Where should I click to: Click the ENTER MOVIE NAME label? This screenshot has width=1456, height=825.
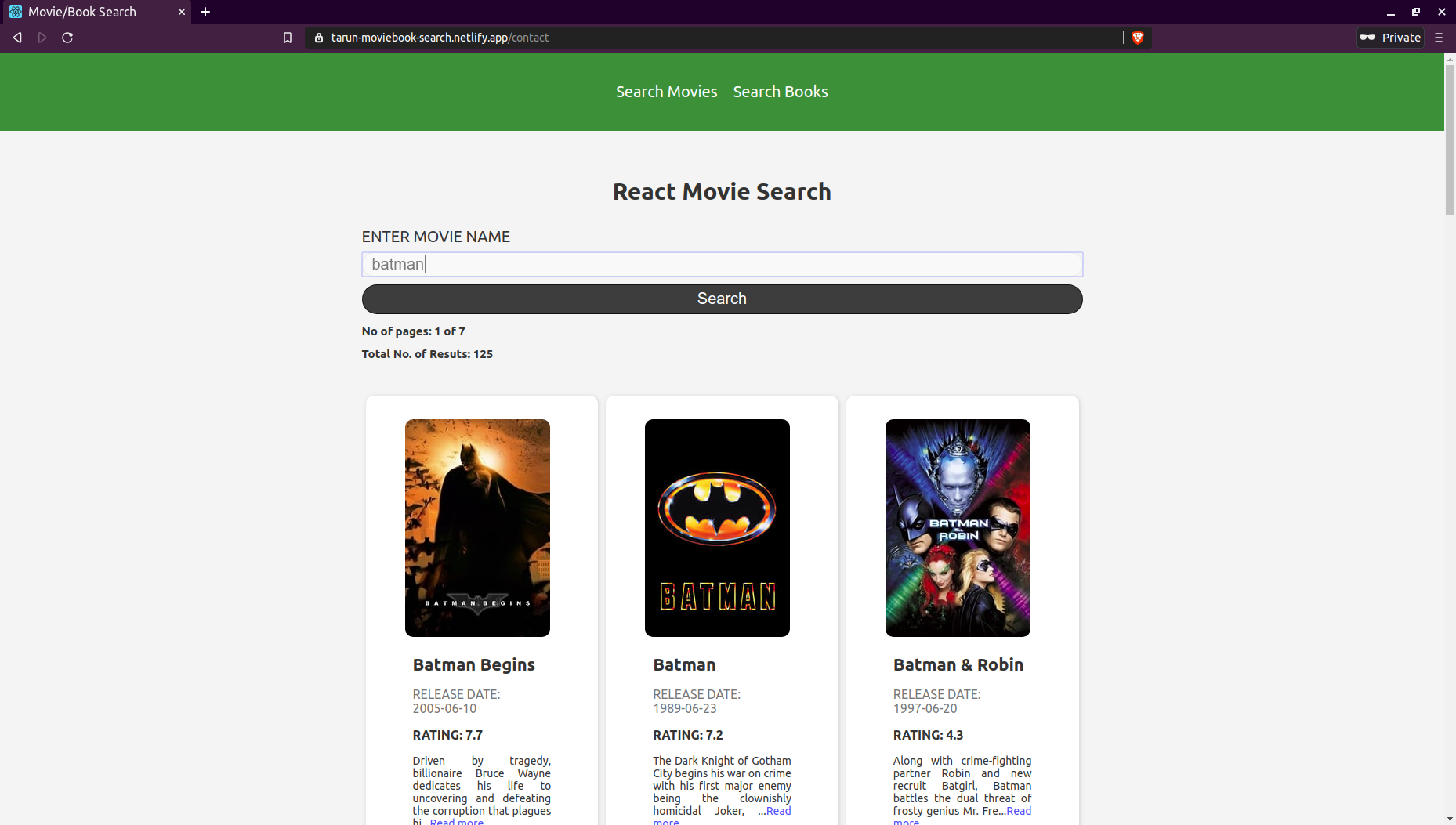pyautogui.click(x=436, y=237)
